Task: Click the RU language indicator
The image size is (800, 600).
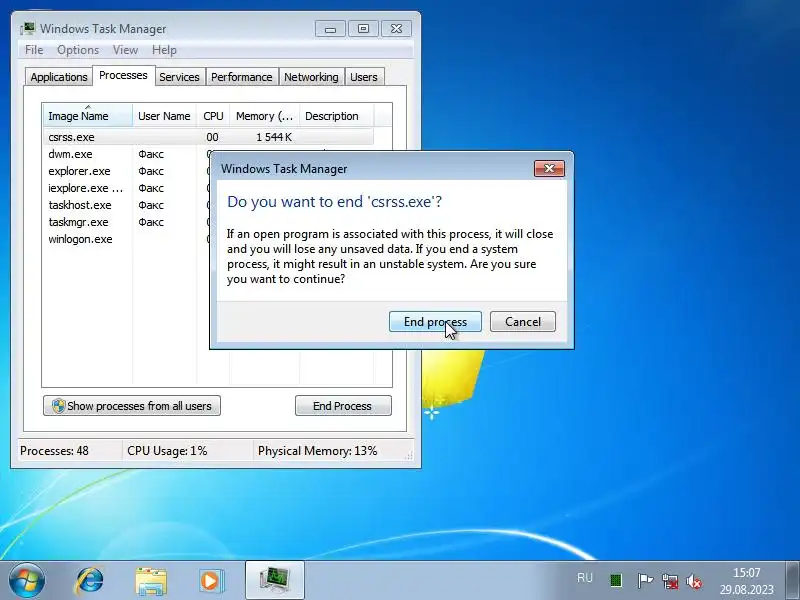Action: (585, 578)
